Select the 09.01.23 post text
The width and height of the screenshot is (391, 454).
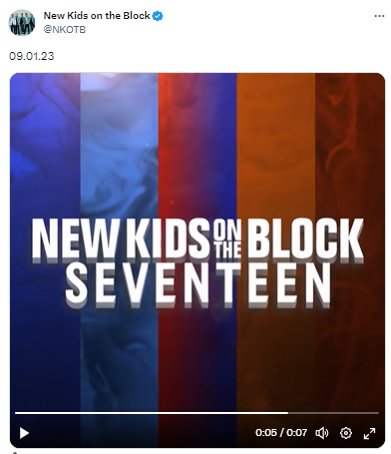click(31, 56)
